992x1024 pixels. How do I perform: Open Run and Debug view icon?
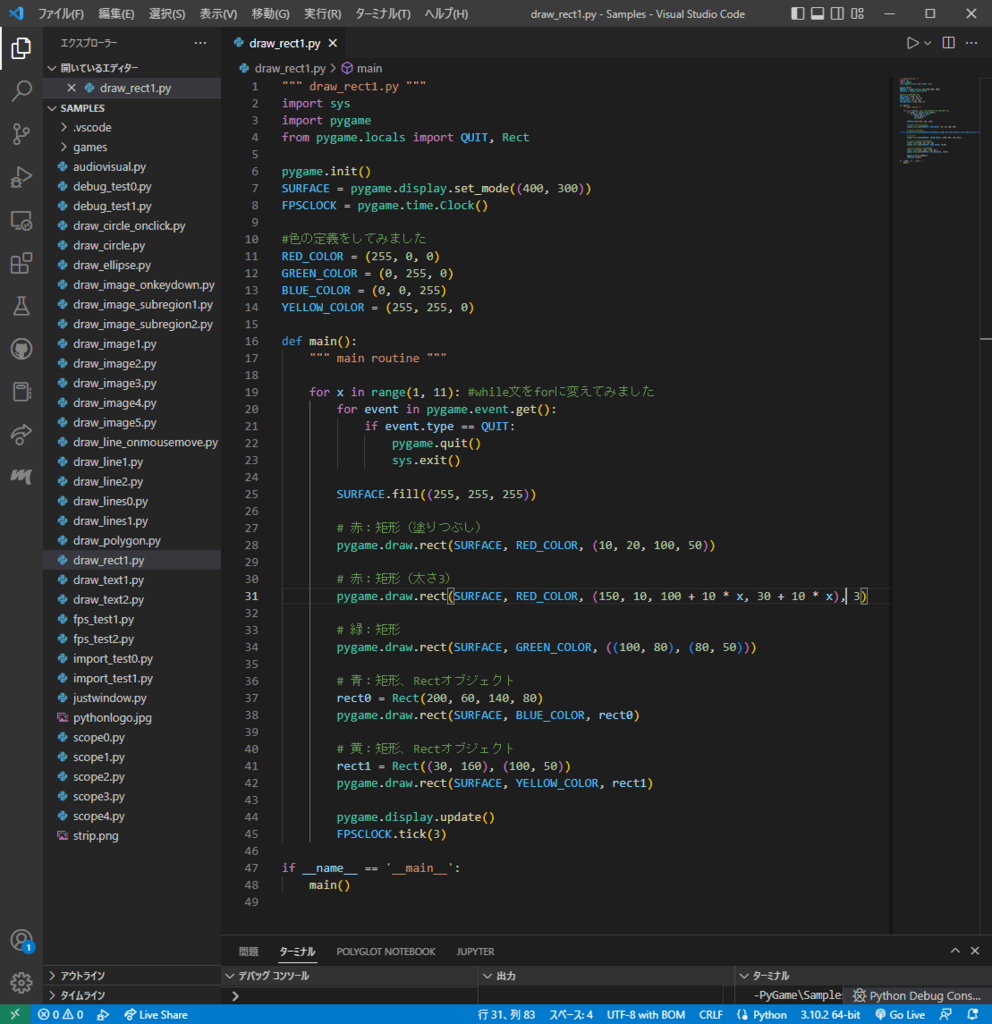pyautogui.click(x=21, y=177)
